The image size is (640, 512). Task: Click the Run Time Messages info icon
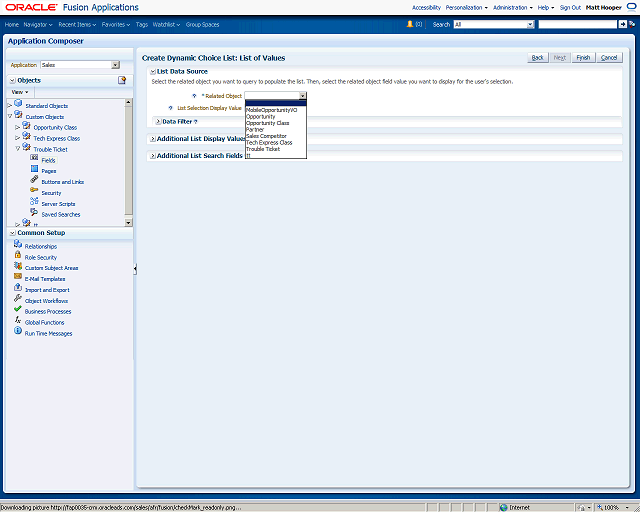click(x=18, y=330)
